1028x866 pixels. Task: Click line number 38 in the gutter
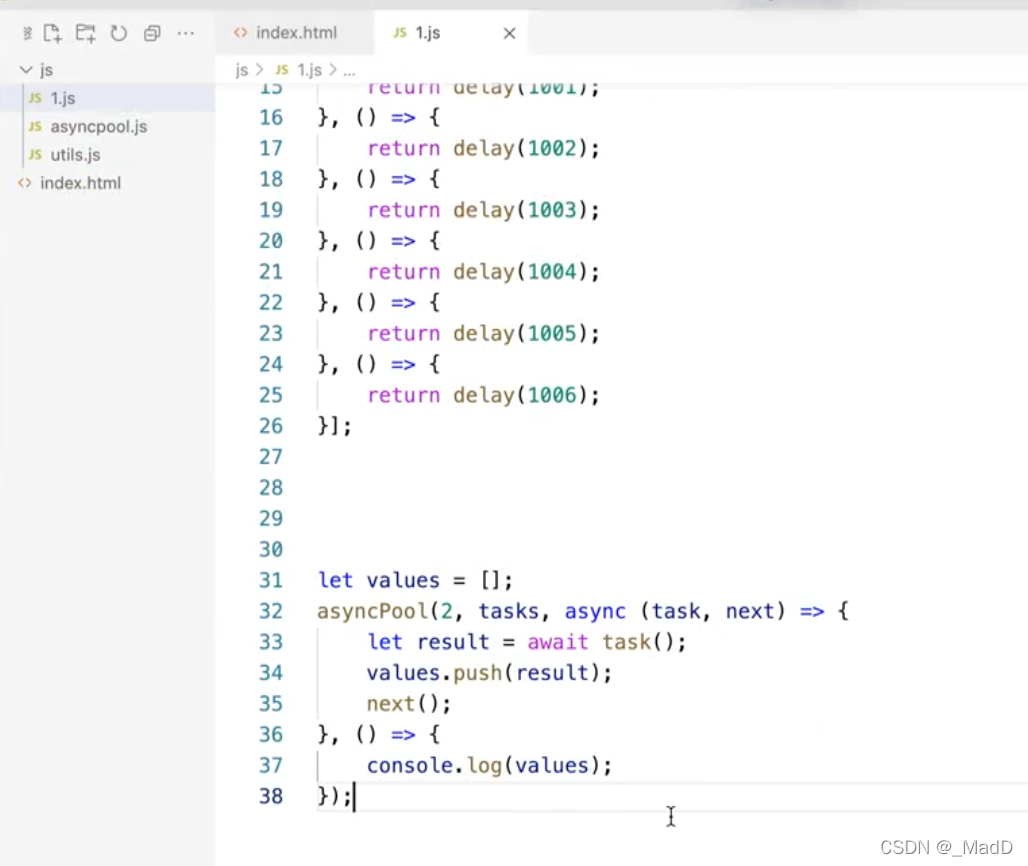pos(271,796)
